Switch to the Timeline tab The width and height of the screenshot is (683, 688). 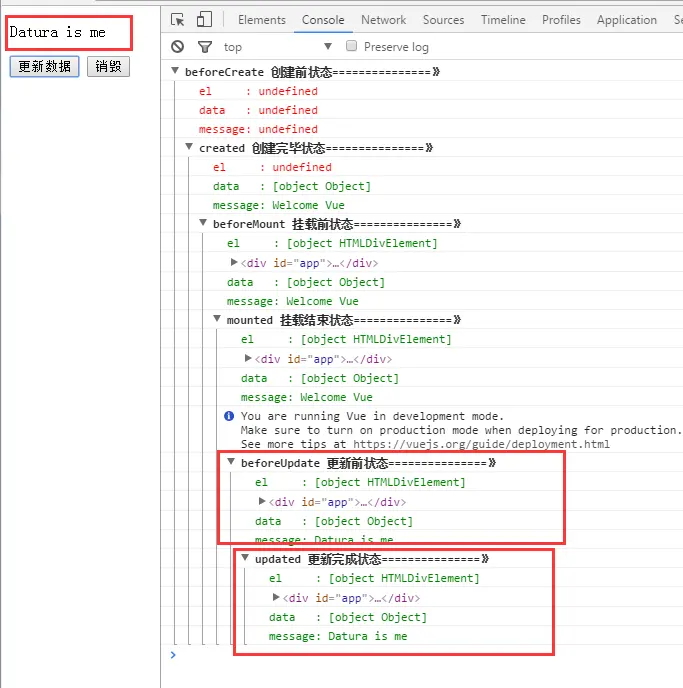tap(503, 20)
